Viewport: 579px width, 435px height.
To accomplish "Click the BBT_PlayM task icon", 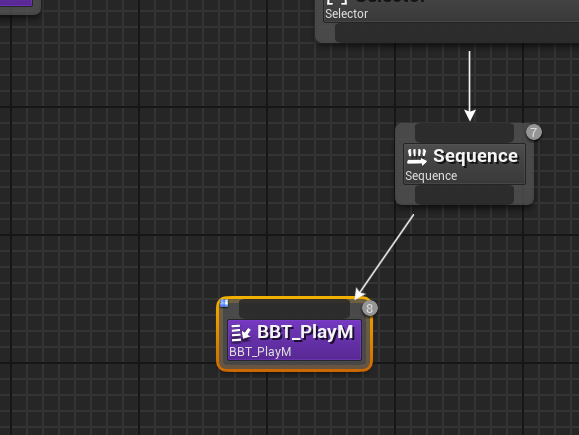I will pos(241,333).
